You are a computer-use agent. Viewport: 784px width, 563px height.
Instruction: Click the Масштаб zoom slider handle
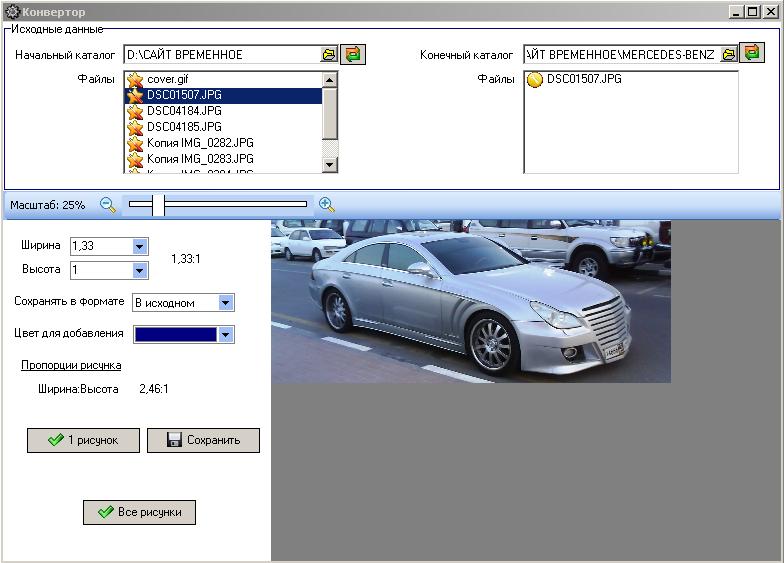click(158, 204)
